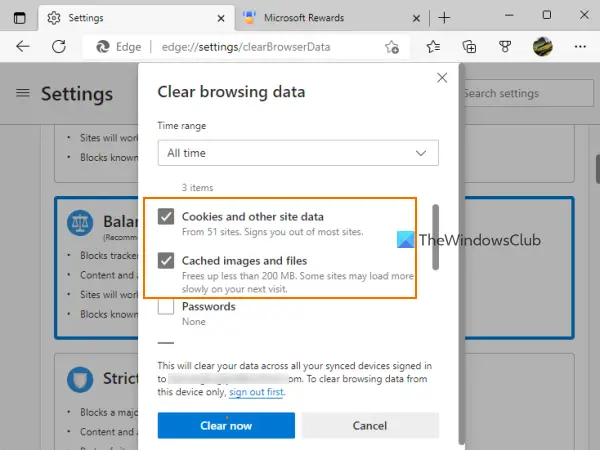Viewport: 600px width, 450px height.
Task: Click the Search settings field
Action: click(x=528, y=93)
